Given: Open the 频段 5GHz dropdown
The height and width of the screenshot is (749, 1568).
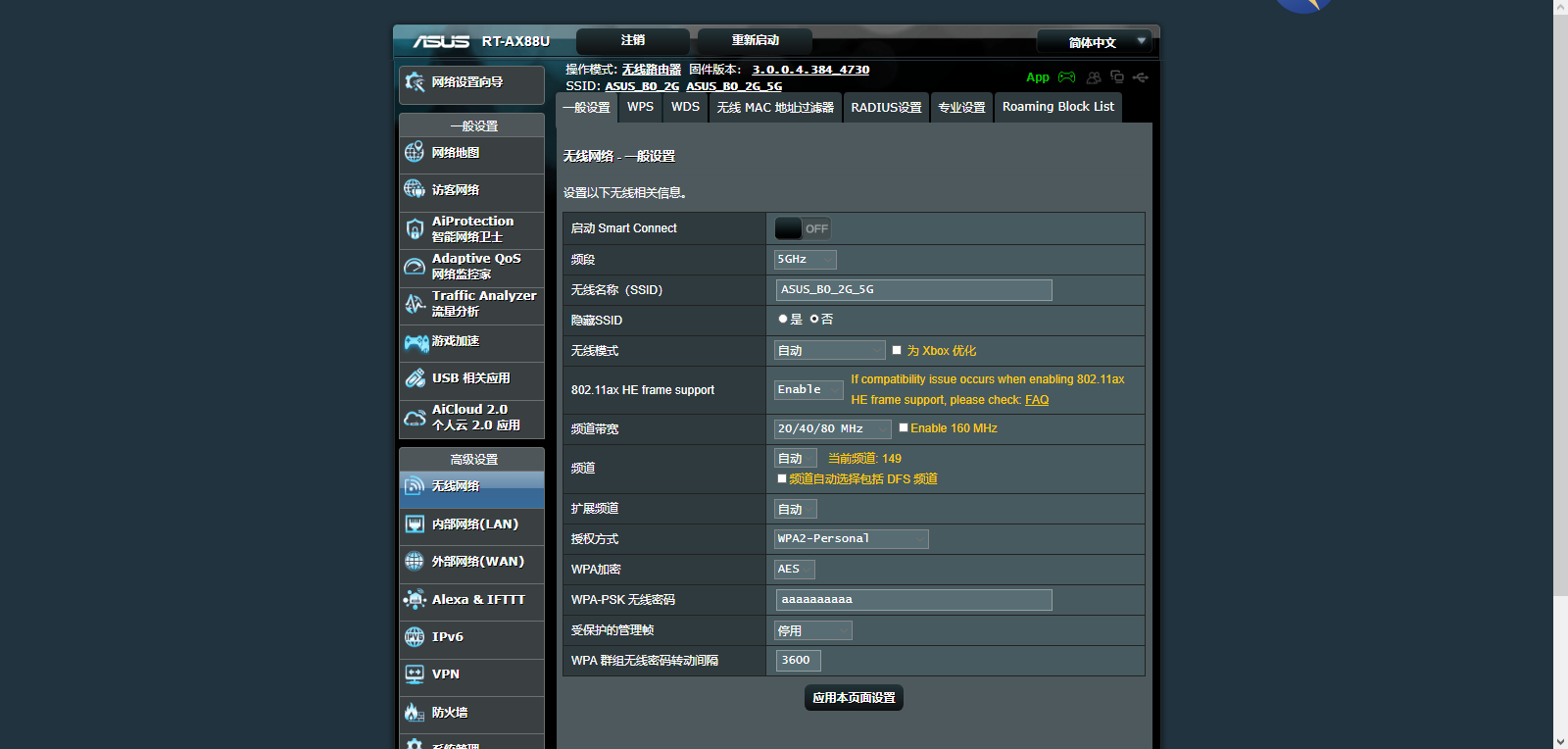Looking at the screenshot, I should click(x=806, y=259).
